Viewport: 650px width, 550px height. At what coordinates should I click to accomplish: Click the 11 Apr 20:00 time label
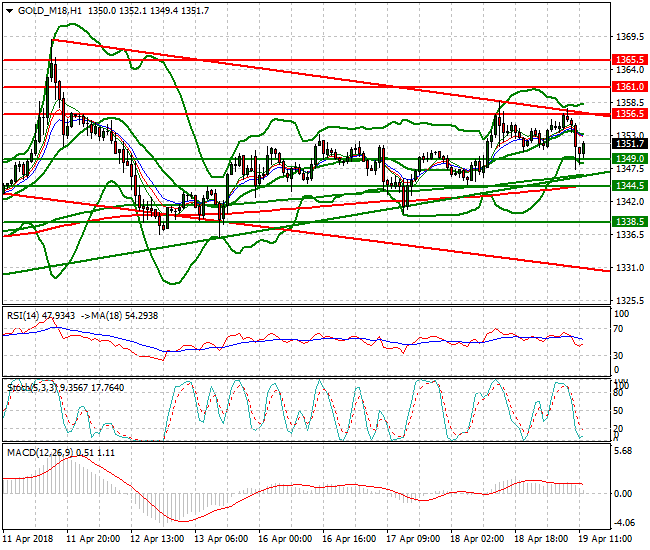pos(93,539)
